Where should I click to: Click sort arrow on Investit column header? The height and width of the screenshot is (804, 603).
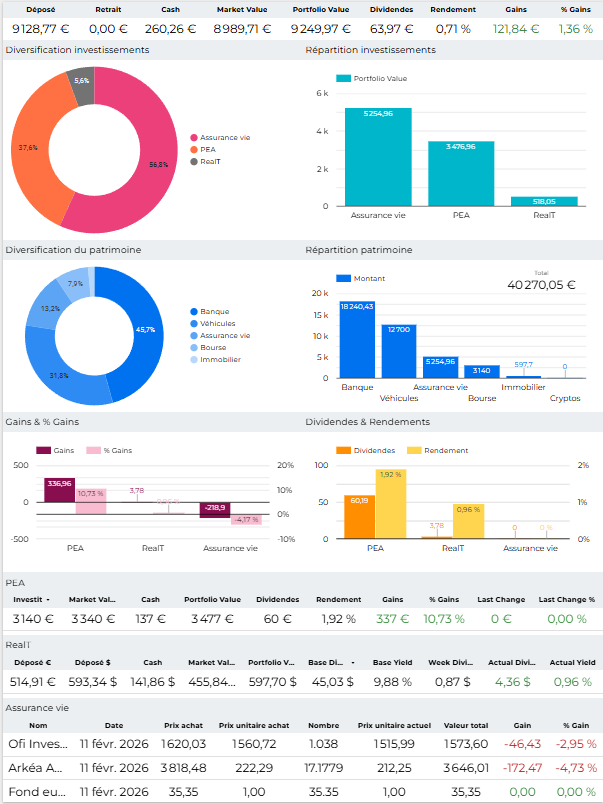click(x=48, y=600)
